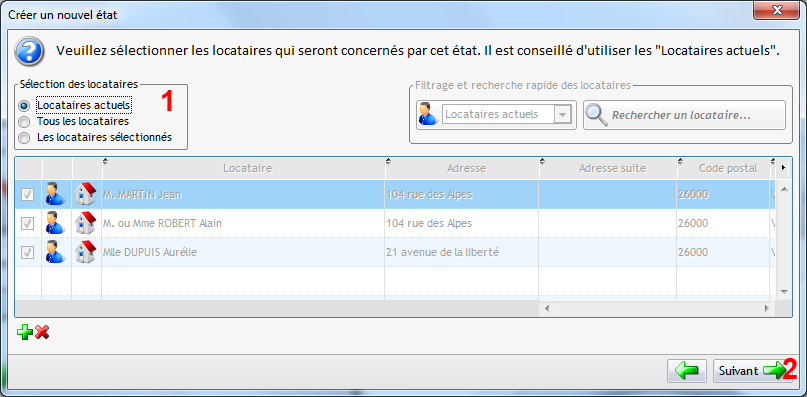This screenshot has height=397, width=807.
Task: Click the vertical scrollbar down arrow
Action: [x=784, y=291]
